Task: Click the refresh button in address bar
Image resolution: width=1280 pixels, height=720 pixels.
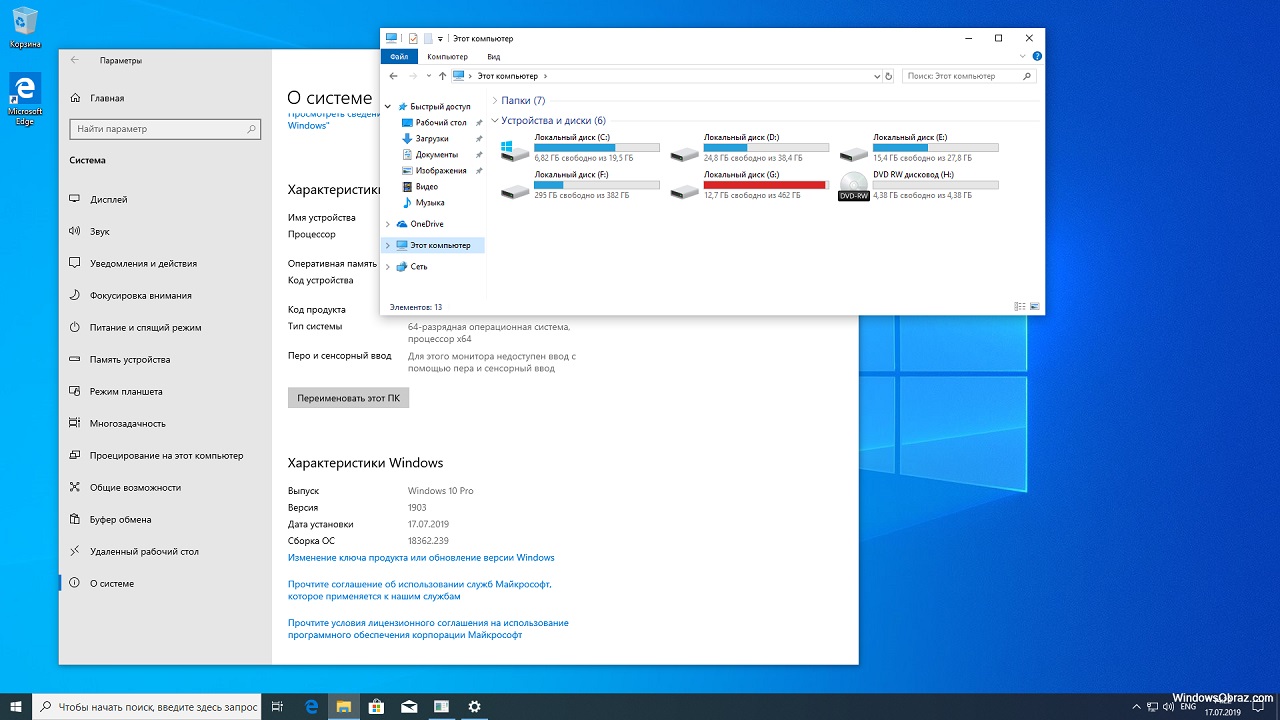Action: tap(888, 76)
